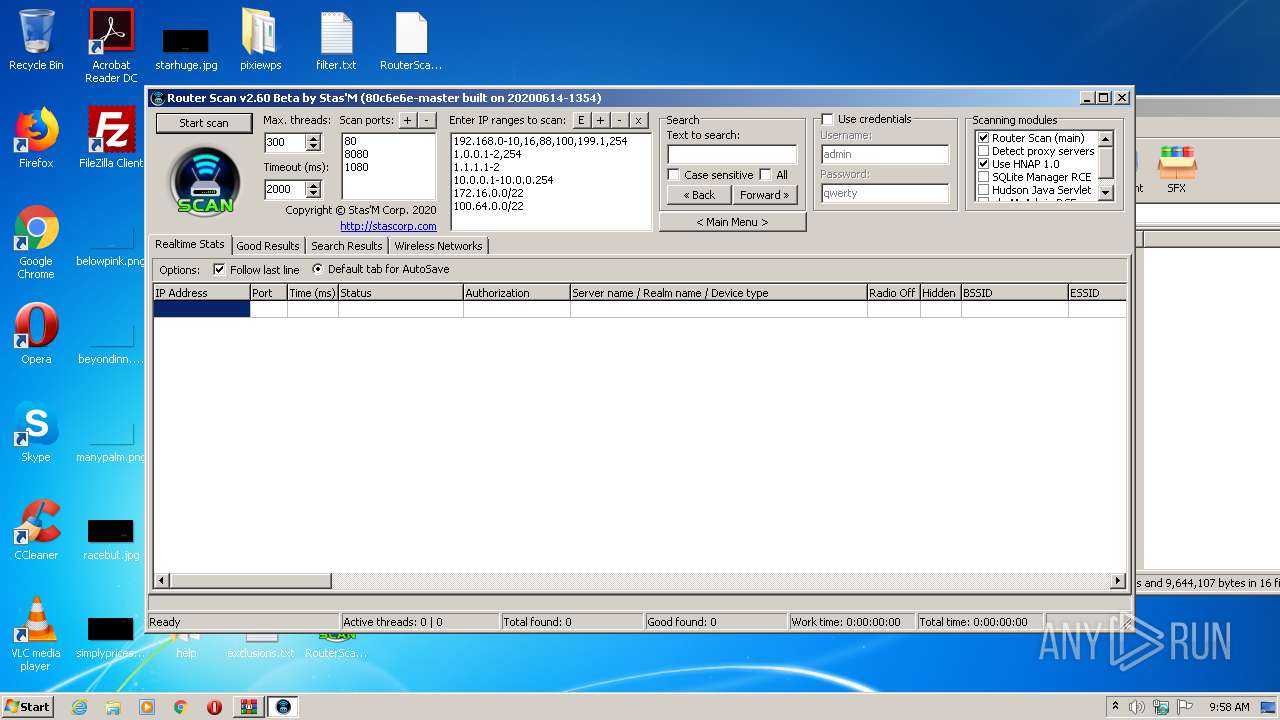The image size is (1280, 720).
Task: Open the Recycle Bin desktop icon
Action: 36,41
